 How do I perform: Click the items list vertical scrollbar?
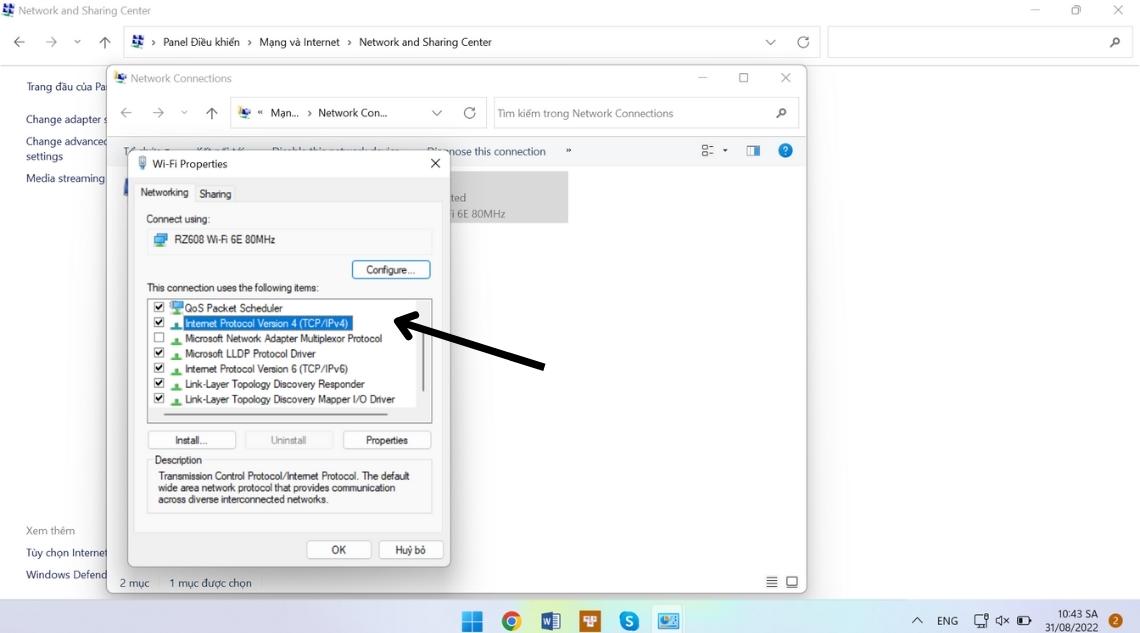coord(423,356)
